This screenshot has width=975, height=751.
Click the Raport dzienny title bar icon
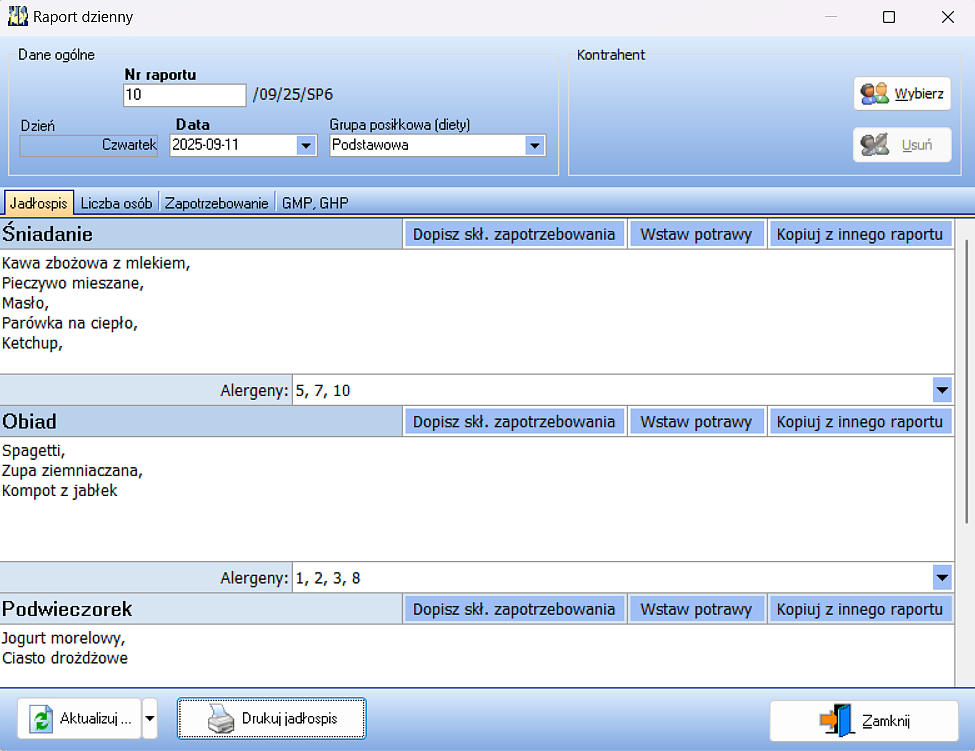pyautogui.click(x=17, y=17)
